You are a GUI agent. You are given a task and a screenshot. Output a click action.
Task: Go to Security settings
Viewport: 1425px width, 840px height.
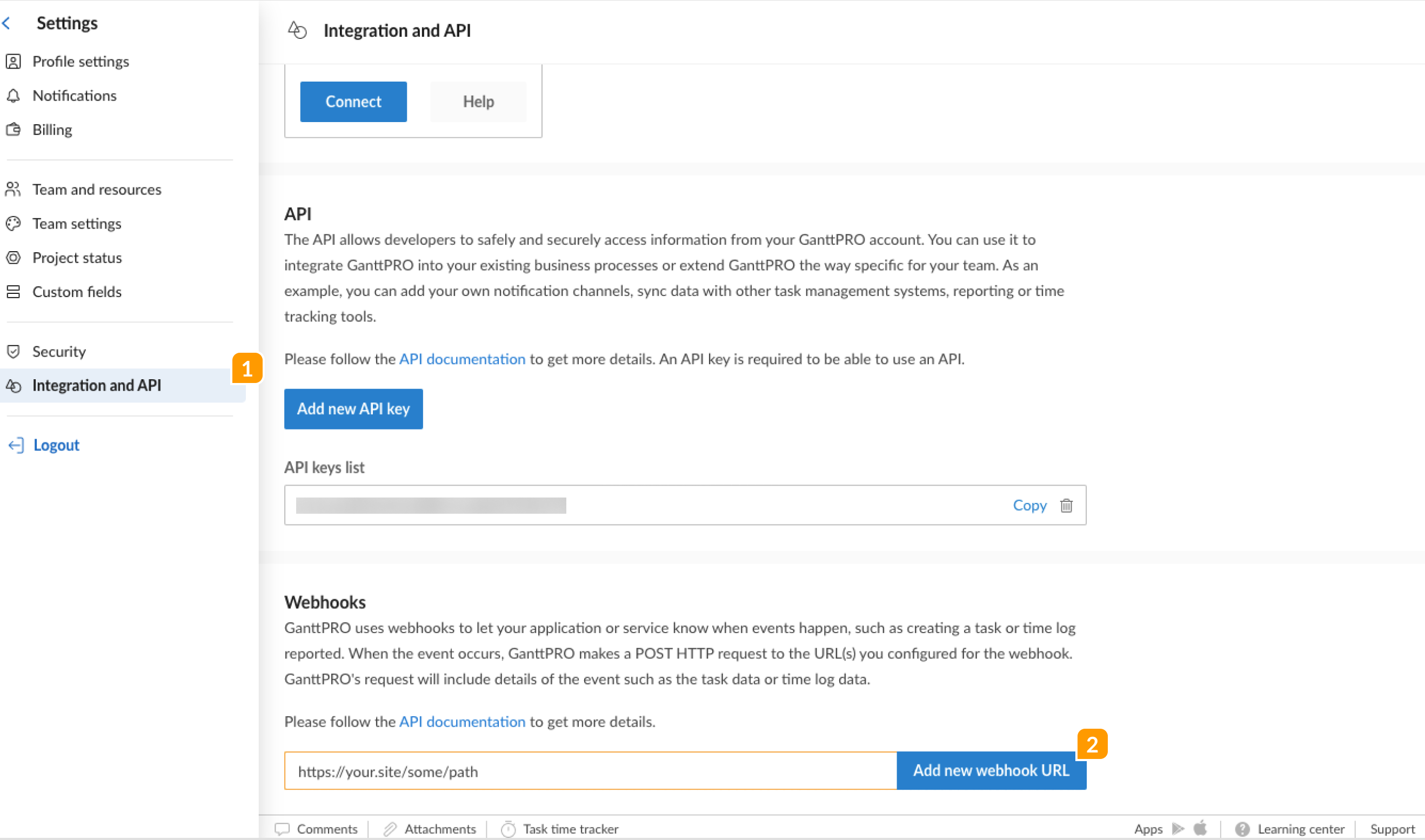[x=59, y=352]
